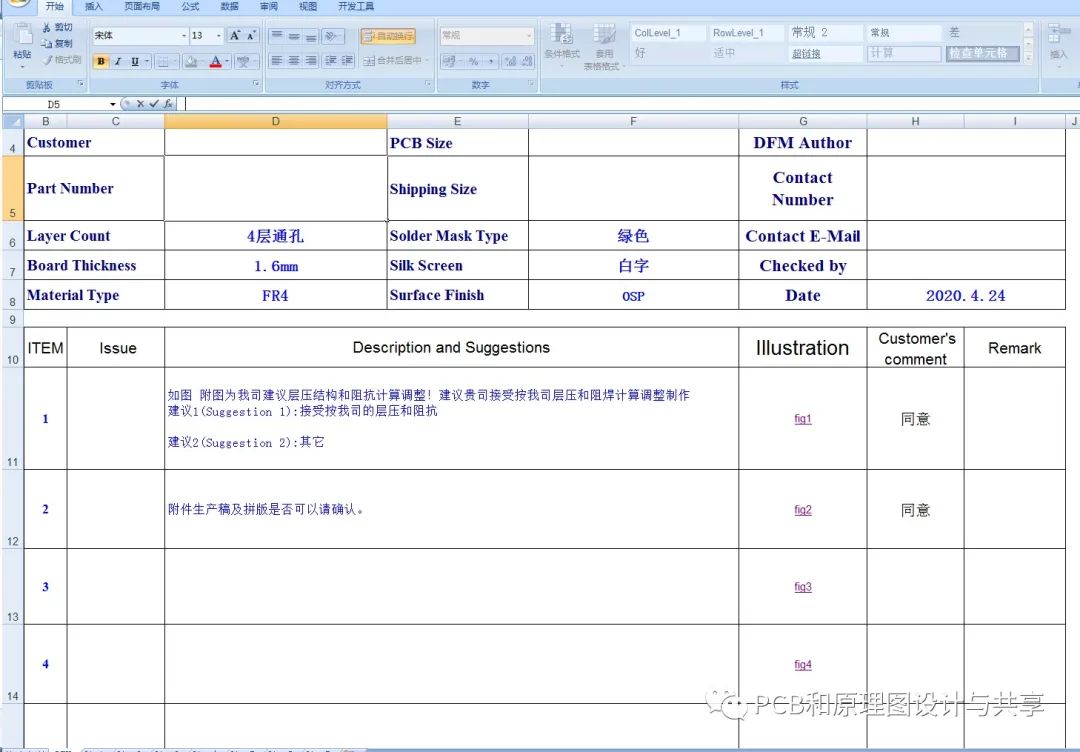Click the increase font size icon
Screen dimensions: 1080x752
[235, 36]
